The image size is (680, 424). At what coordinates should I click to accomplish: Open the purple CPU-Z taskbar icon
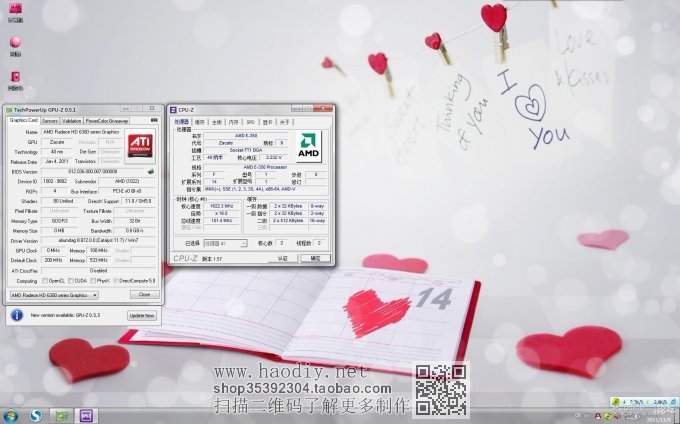click(x=86, y=415)
